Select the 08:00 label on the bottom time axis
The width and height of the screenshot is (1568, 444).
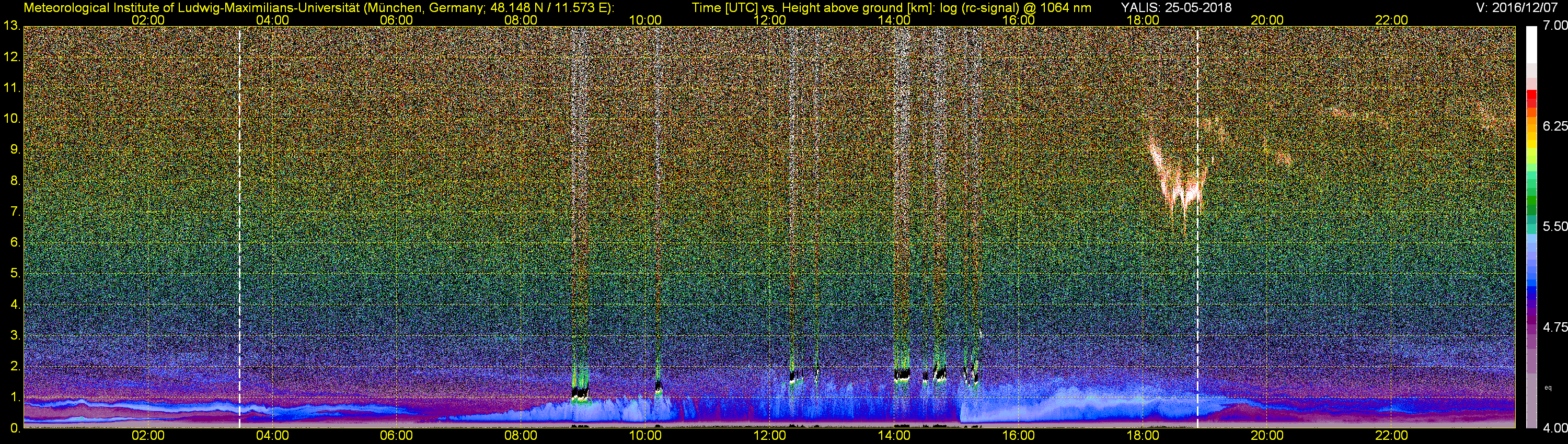[521, 436]
